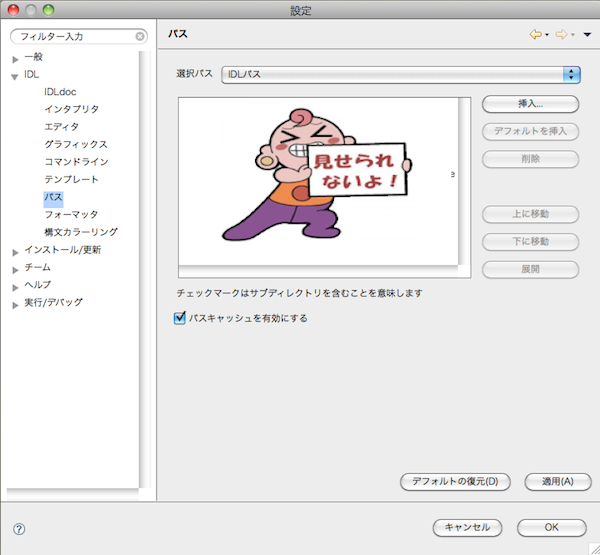Screen dimensions: 600x555
Task: Click the green zoom window button
Action: (48, 10)
